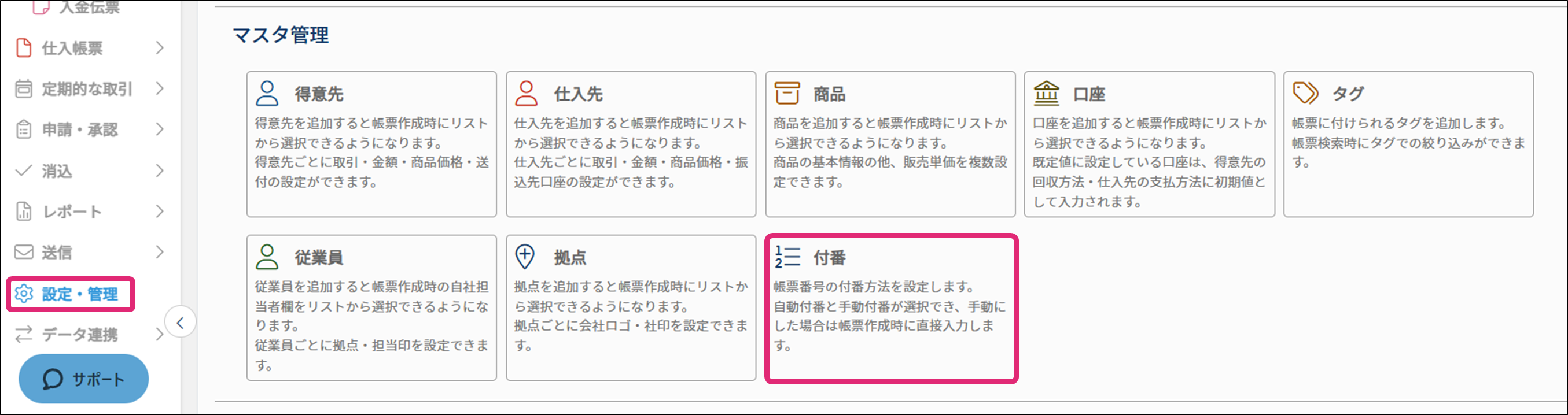This screenshot has height=415, width=1568.
Task: Click the 付番 numbered list icon
Action: point(787,257)
